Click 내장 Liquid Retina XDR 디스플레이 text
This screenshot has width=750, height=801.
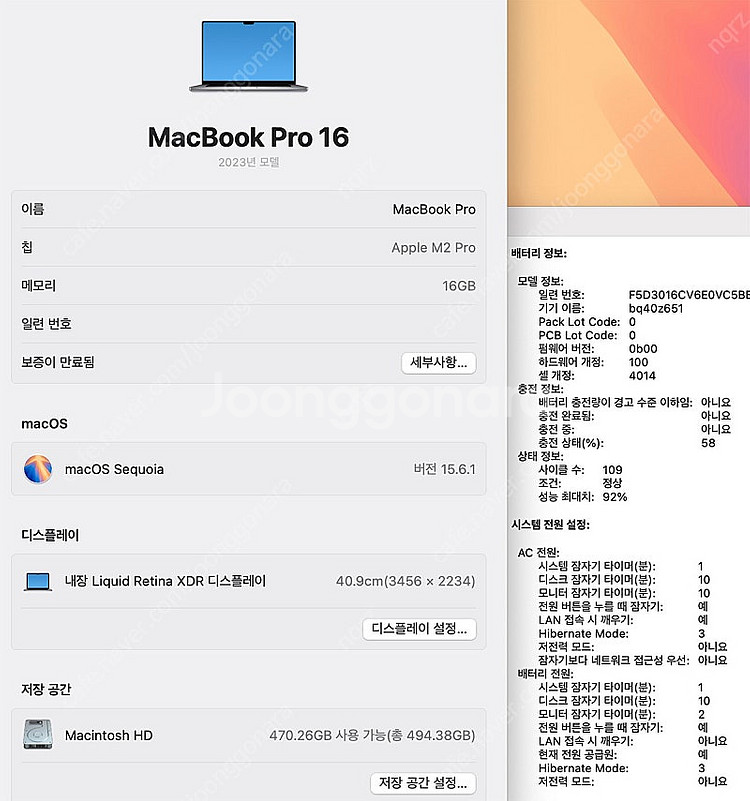[166, 581]
